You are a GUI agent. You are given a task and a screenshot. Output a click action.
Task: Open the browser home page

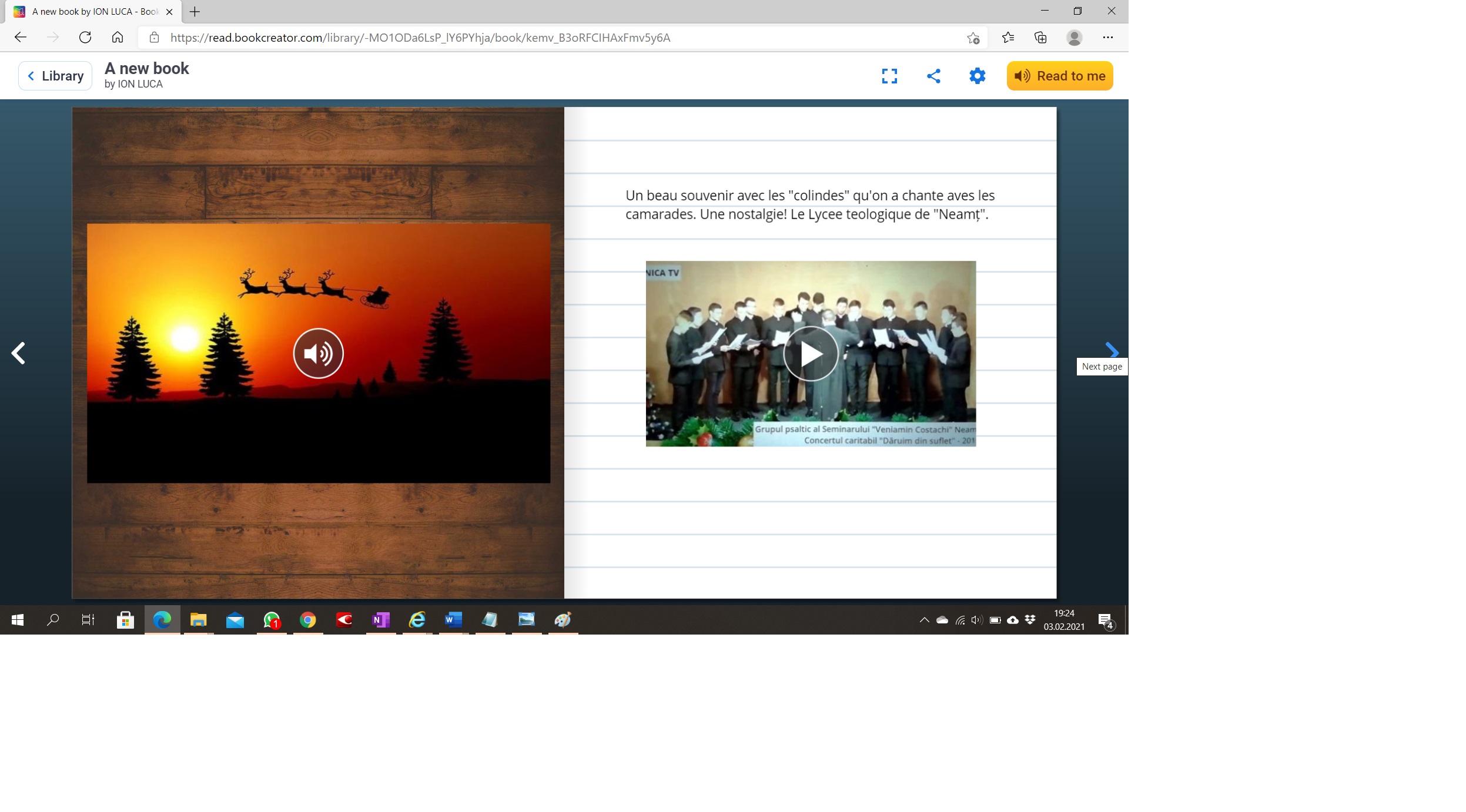[x=118, y=38]
